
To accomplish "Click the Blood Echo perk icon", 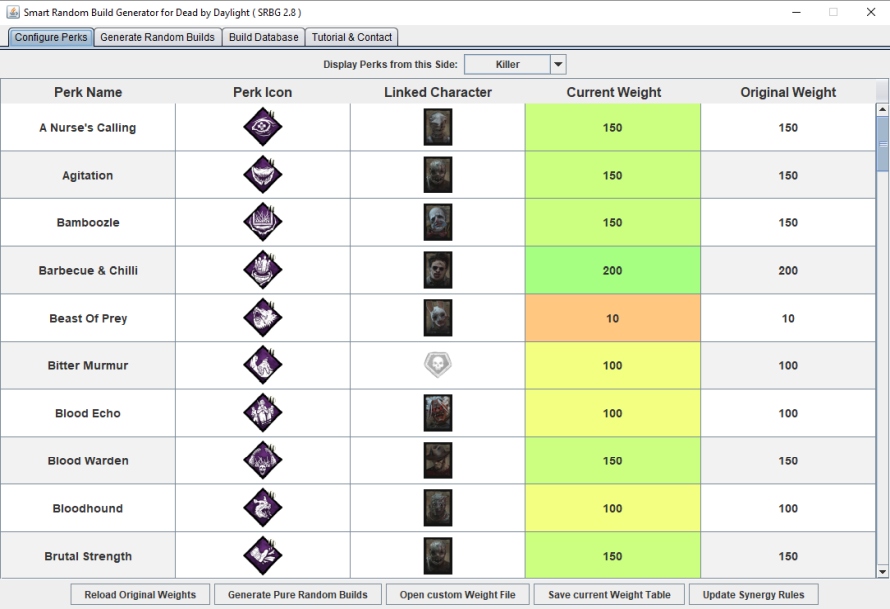I will click(263, 413).
